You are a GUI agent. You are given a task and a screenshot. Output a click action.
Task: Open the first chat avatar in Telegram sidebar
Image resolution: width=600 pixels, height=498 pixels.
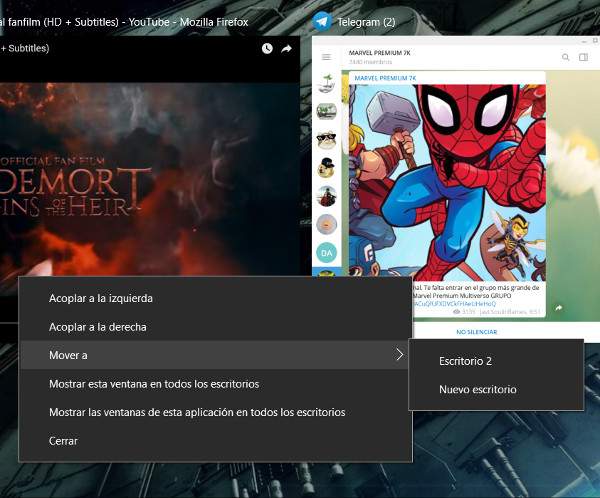(x=326, y=84)
